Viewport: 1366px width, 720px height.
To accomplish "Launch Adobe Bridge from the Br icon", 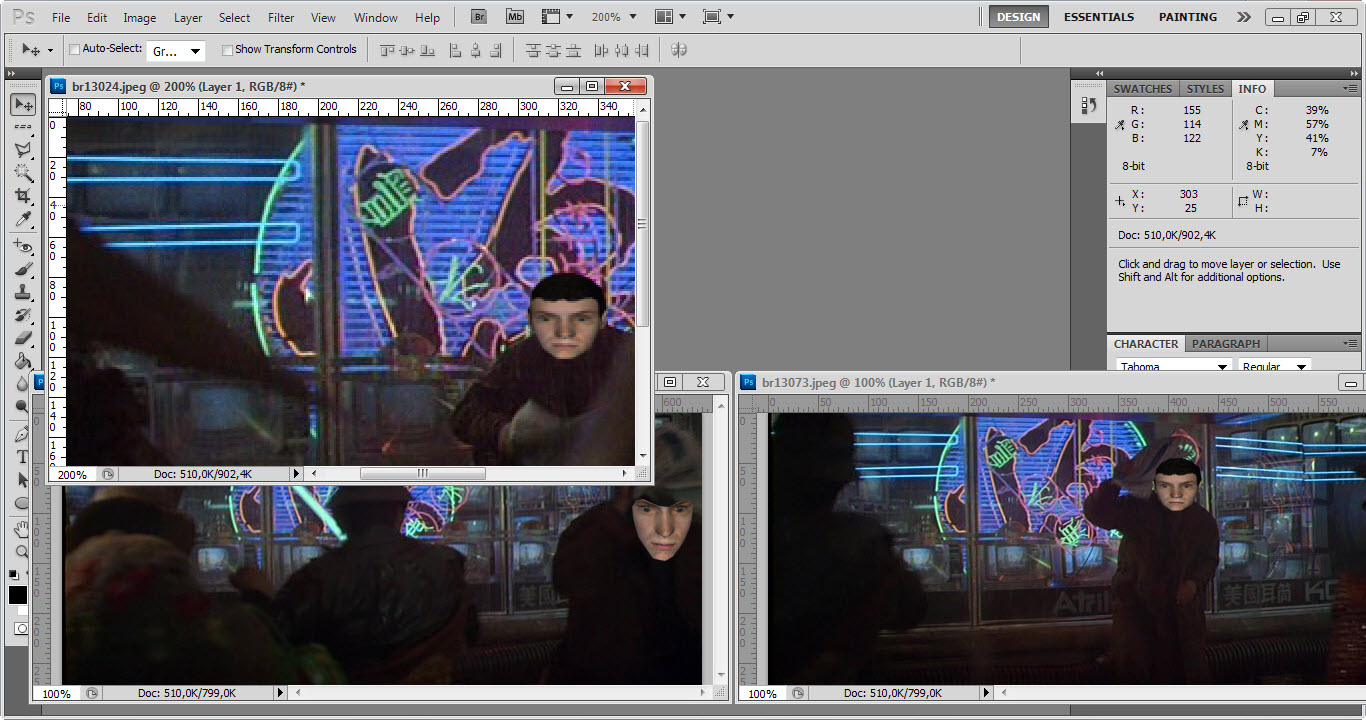I will [480, 17].
